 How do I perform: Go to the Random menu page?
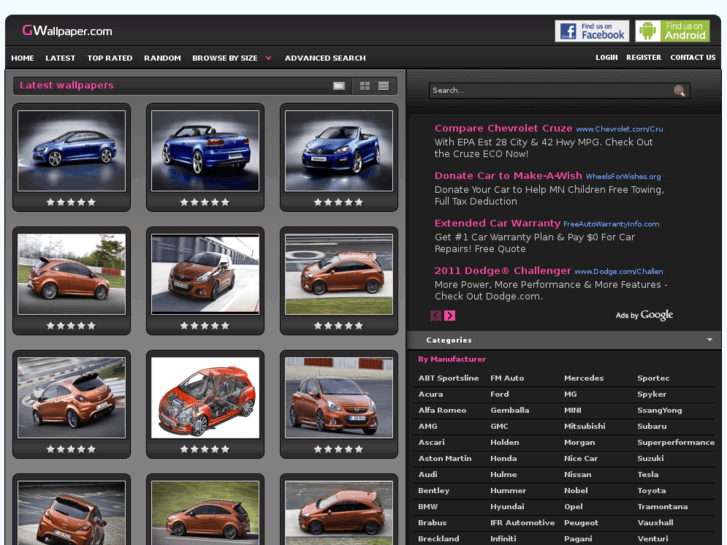pos(162,58)
